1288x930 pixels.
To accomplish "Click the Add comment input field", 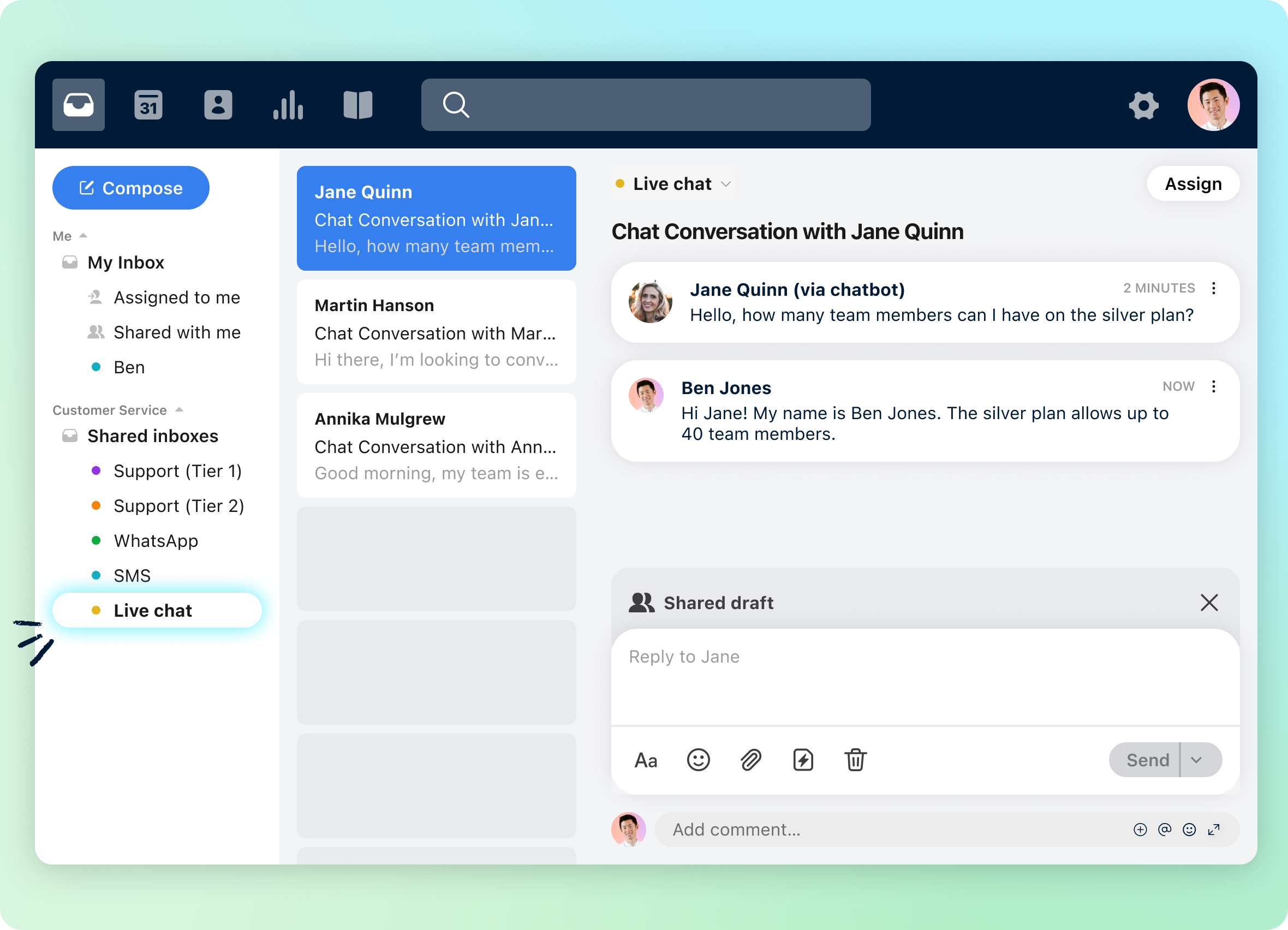I will click(886, 830).
